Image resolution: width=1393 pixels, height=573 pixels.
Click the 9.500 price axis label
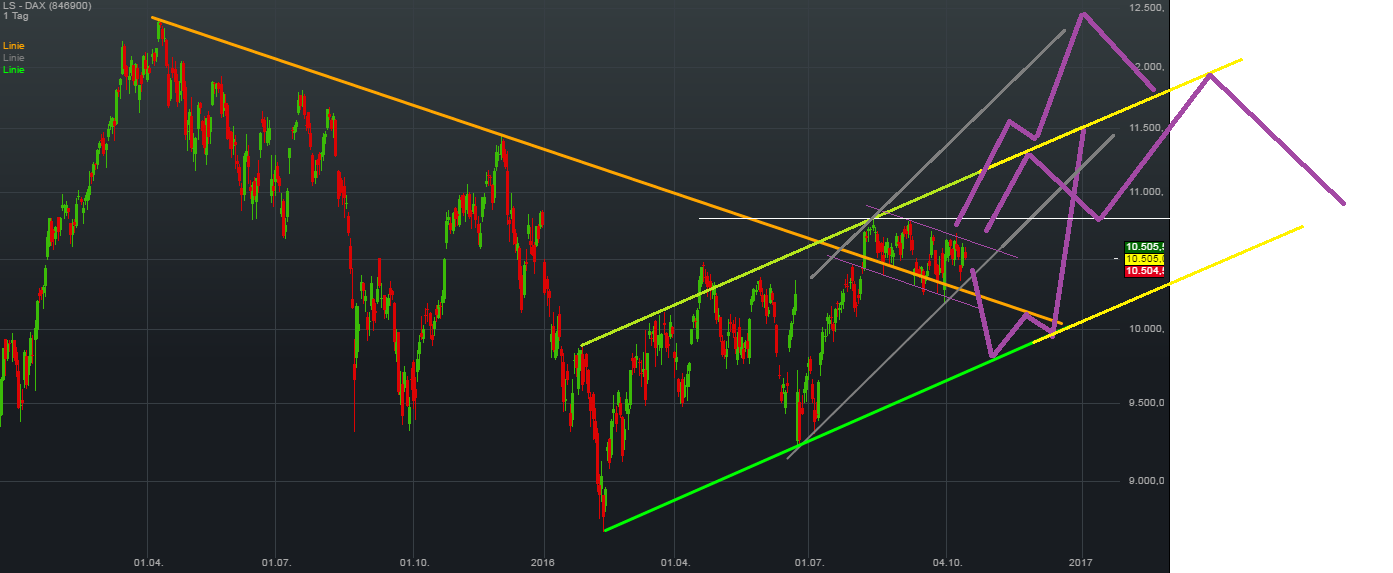click(1148, 403)
